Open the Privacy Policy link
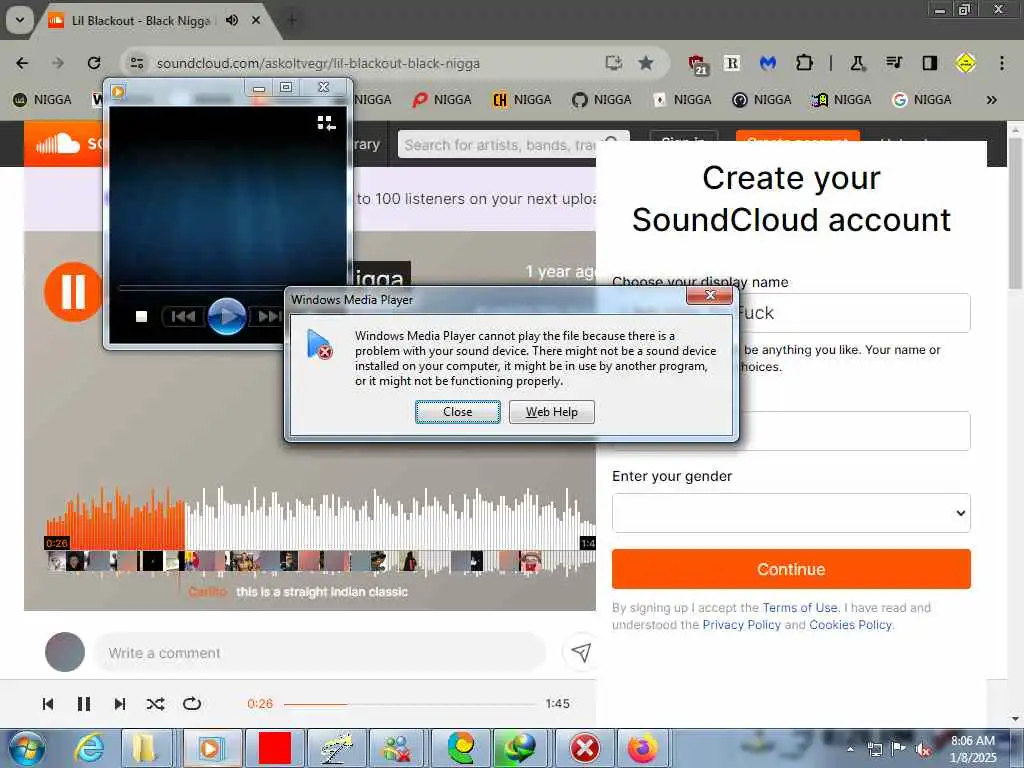The height and width of the screenshot is (768, 1024). coord(741,624)
